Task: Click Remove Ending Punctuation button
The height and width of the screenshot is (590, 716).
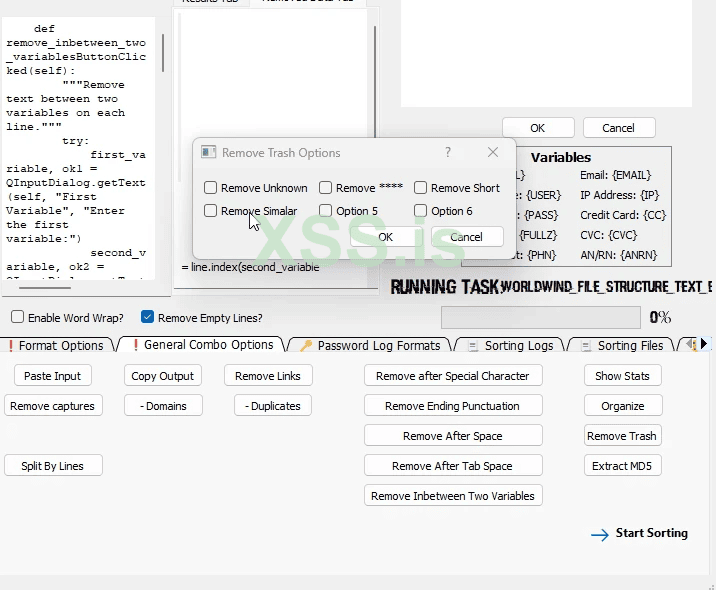Action: tap(453, 406)
